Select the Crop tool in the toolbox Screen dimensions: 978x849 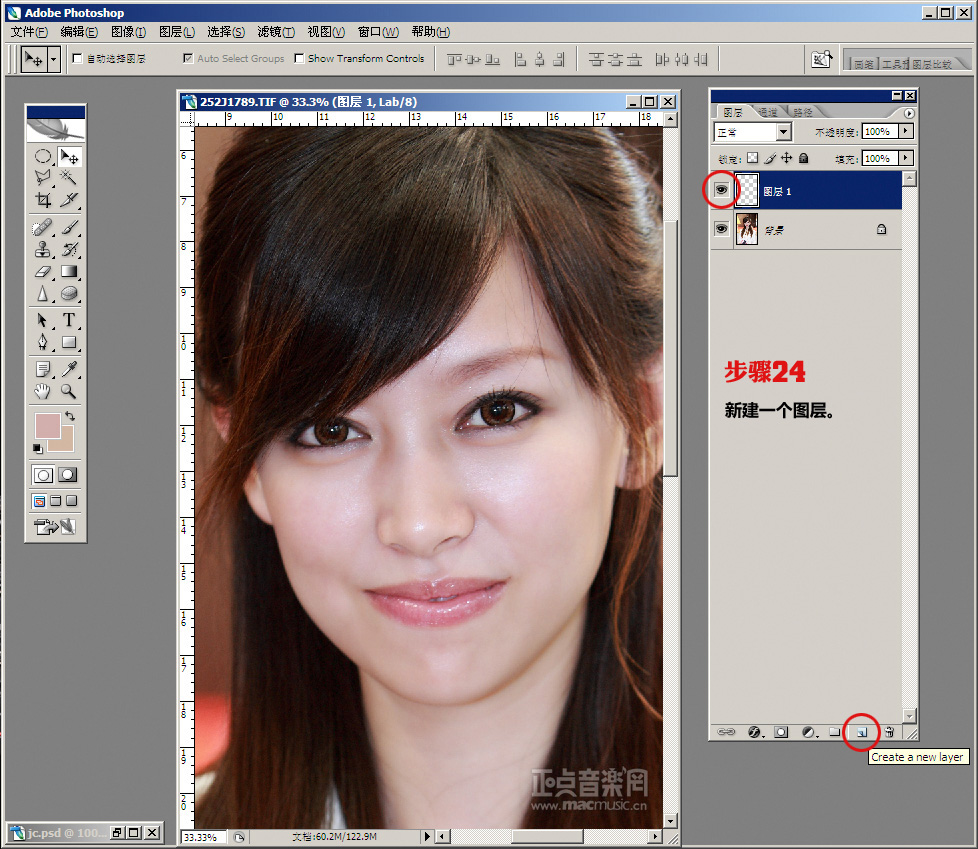coord(43,199)
